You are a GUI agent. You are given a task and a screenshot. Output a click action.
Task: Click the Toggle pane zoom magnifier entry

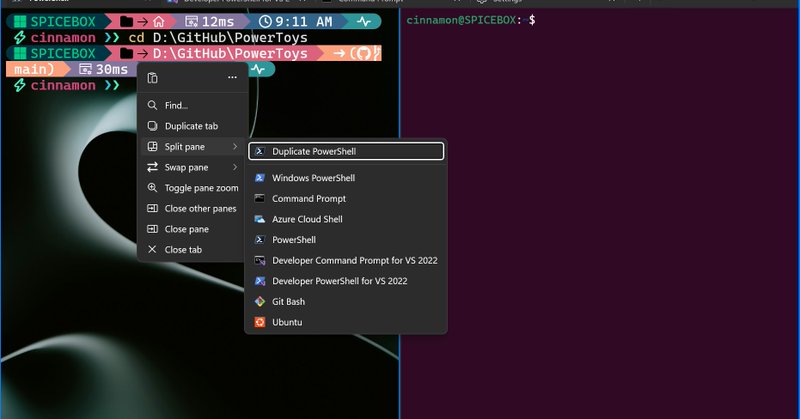point(192,188)
